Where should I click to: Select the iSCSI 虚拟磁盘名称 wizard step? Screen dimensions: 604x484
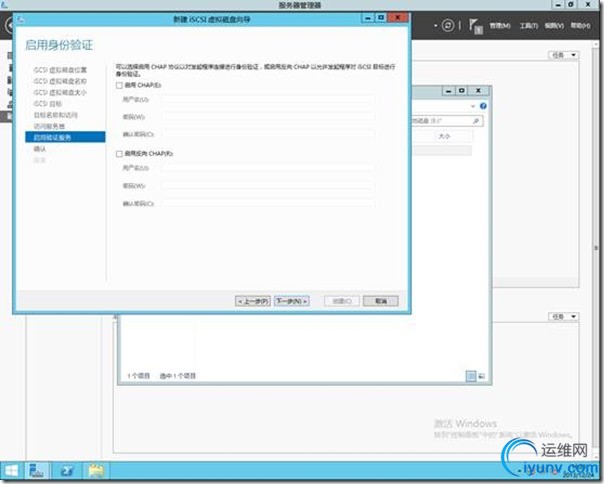(60, 81)
